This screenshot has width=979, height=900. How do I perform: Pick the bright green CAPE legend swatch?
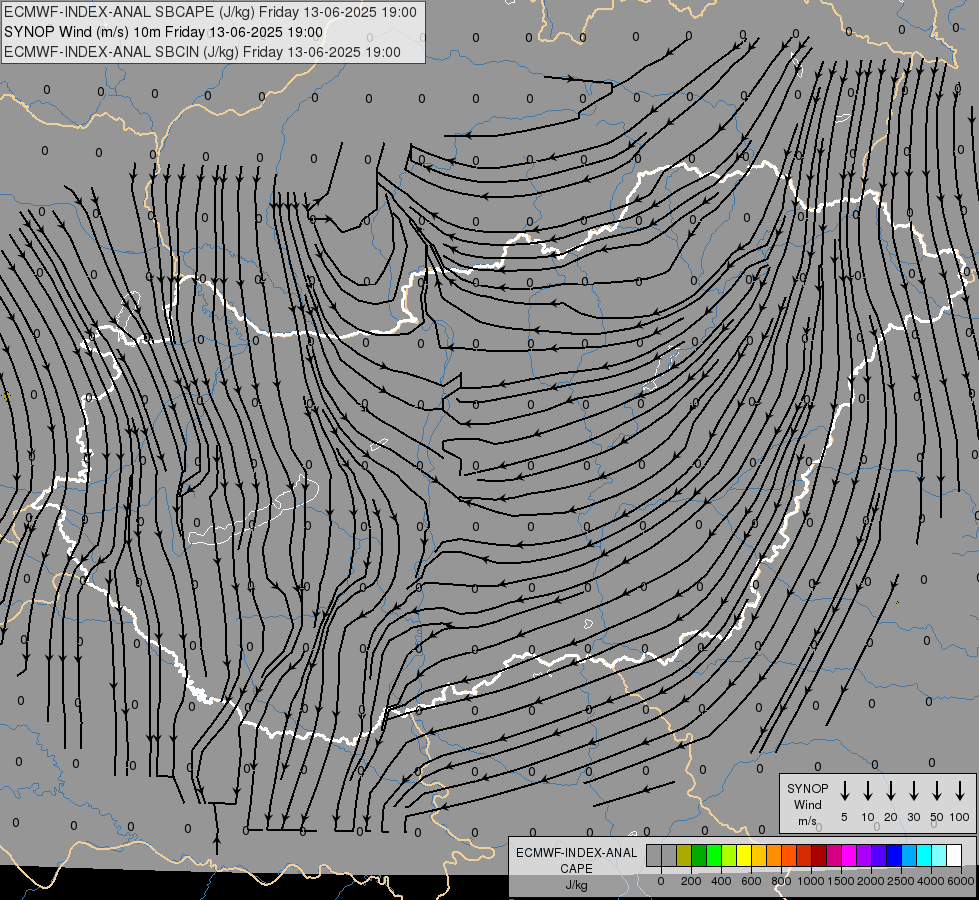[714, 855]
